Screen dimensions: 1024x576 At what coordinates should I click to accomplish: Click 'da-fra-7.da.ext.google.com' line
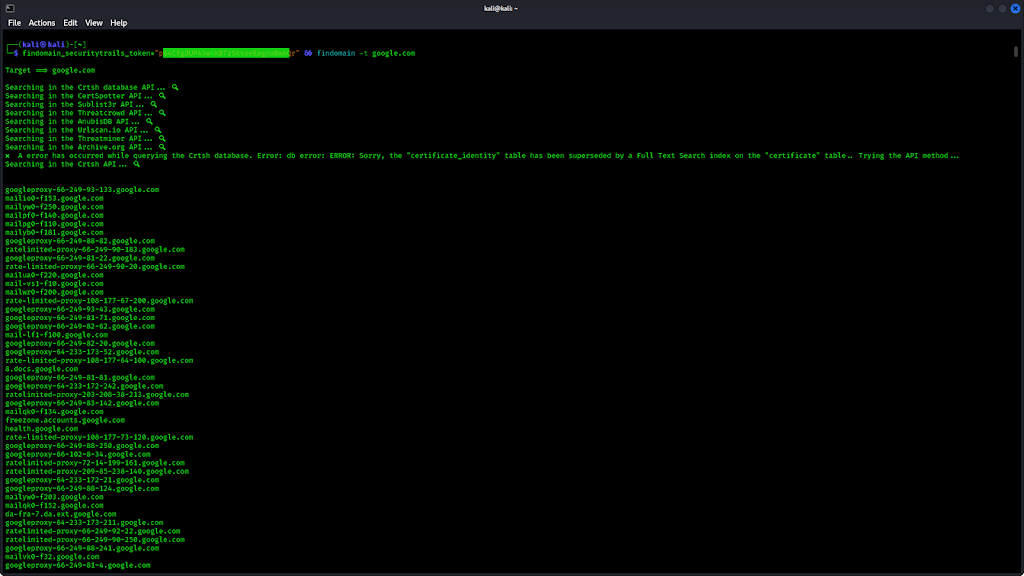pos(61,514)
